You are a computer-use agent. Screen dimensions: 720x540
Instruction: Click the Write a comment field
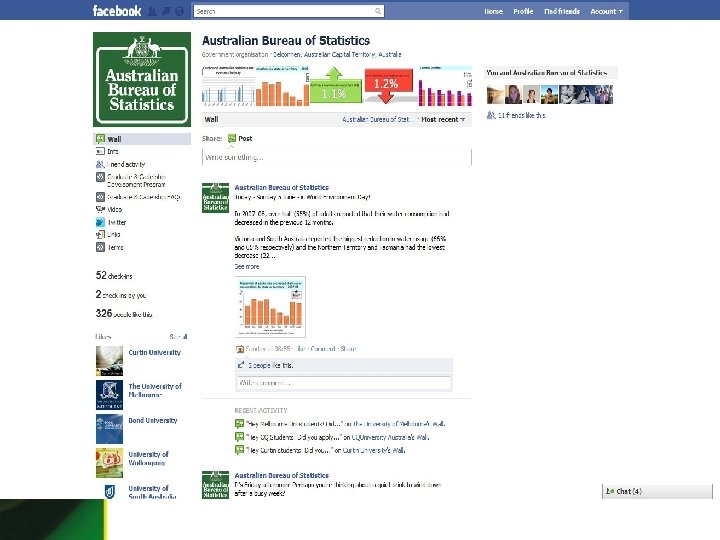tap(343, 382)
